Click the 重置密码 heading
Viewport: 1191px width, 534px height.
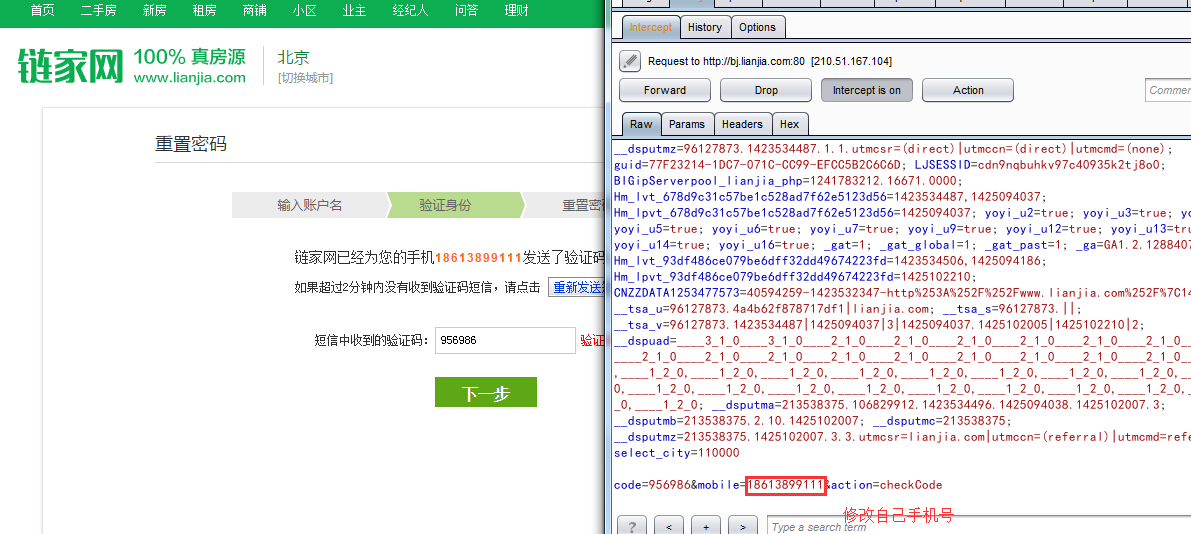(x=191, y=144)
